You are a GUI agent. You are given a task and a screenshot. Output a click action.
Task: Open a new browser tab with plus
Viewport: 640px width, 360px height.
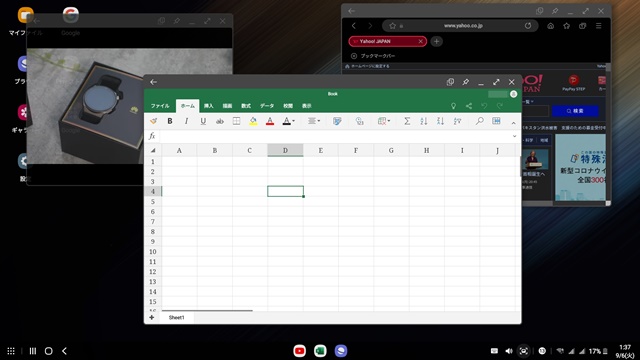click(436, 41)
